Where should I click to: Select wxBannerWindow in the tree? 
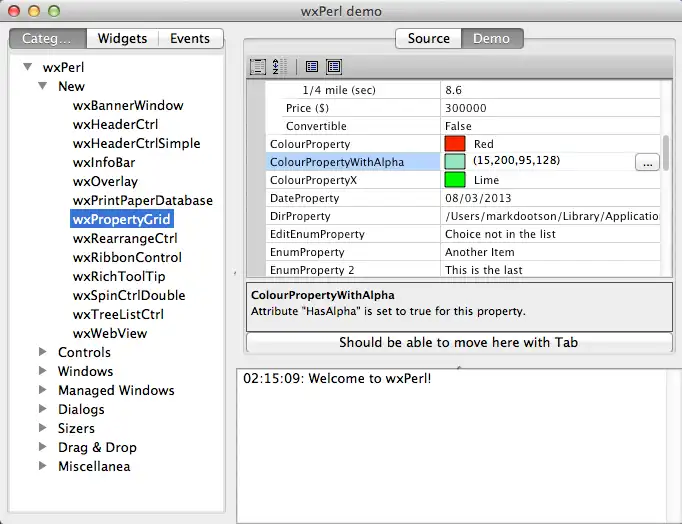128,105
